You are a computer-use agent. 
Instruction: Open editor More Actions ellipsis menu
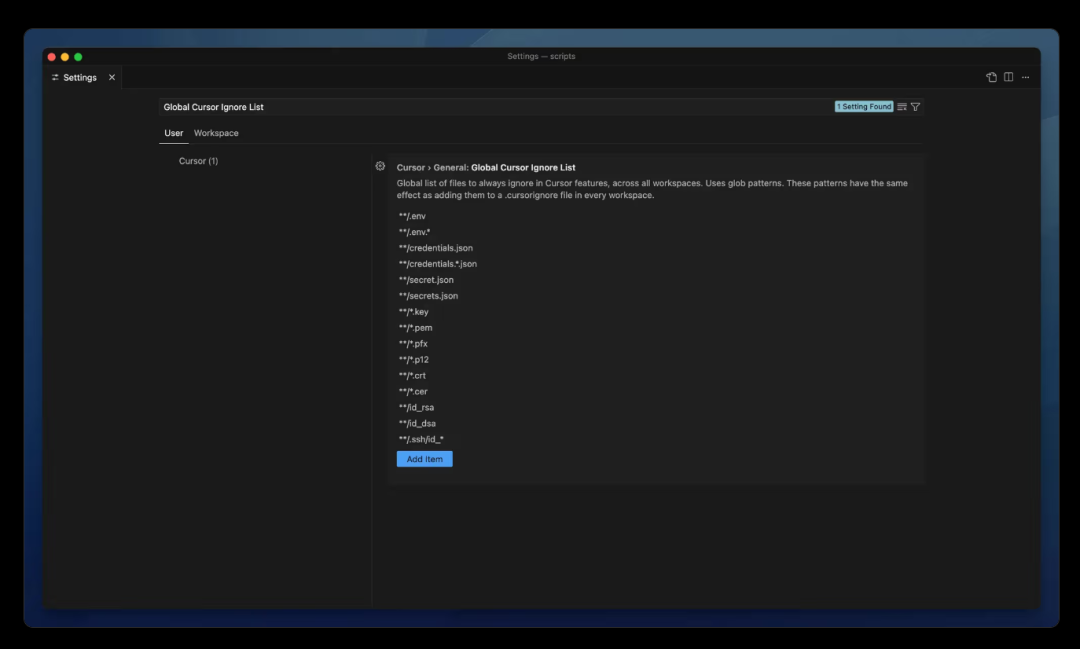point(1026,77)
